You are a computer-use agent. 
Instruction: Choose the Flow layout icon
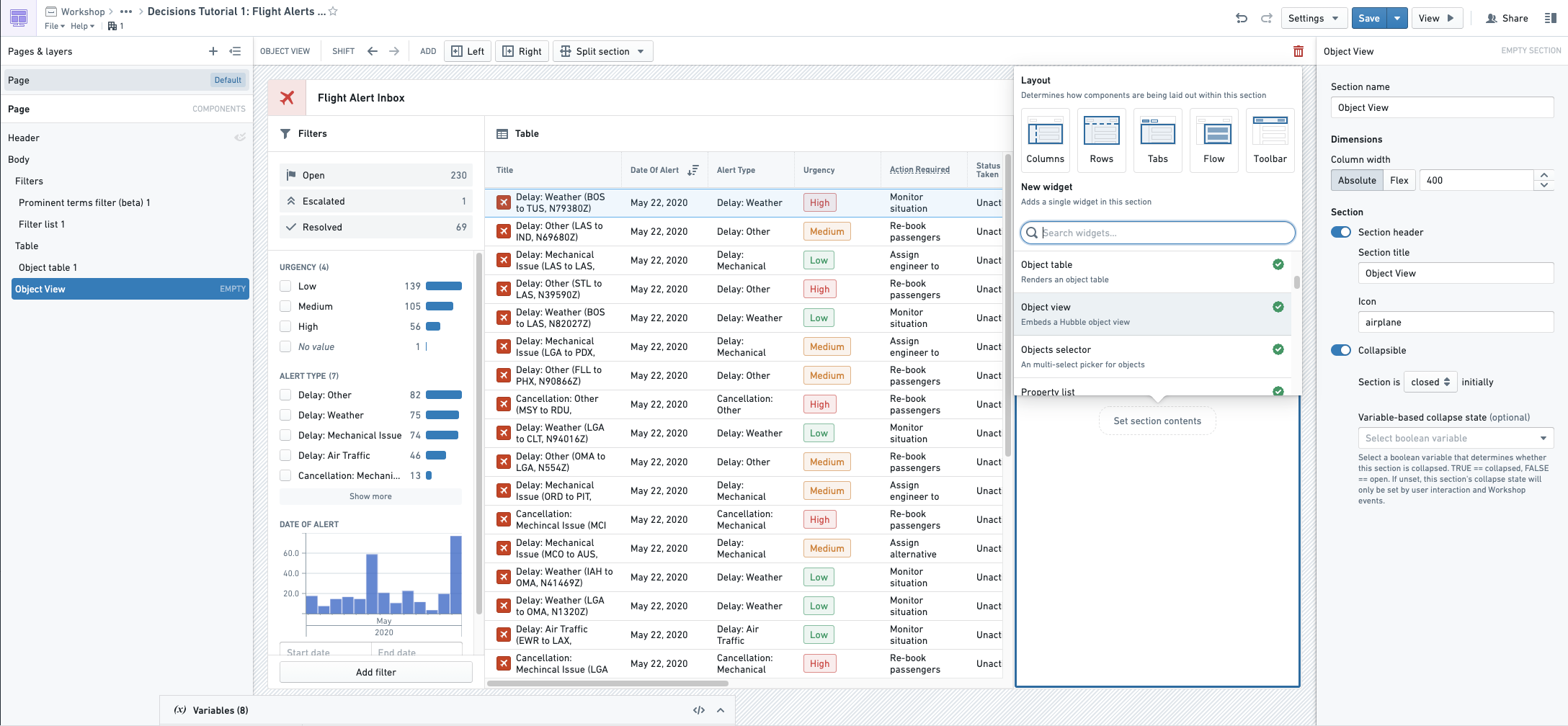1213,140
